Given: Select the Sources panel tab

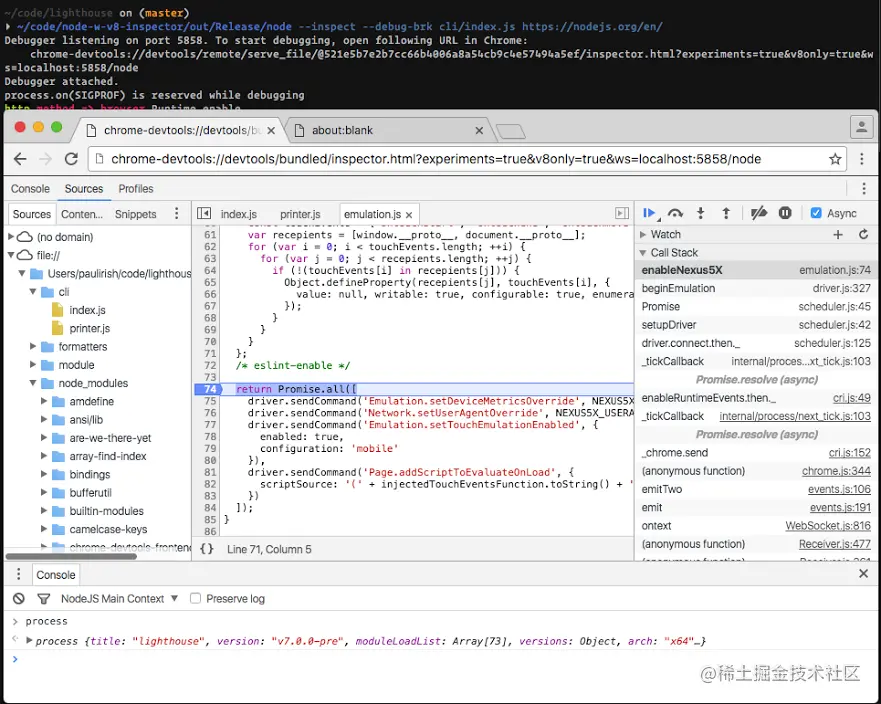Looking at the screenshot, I should click(84, 189).
